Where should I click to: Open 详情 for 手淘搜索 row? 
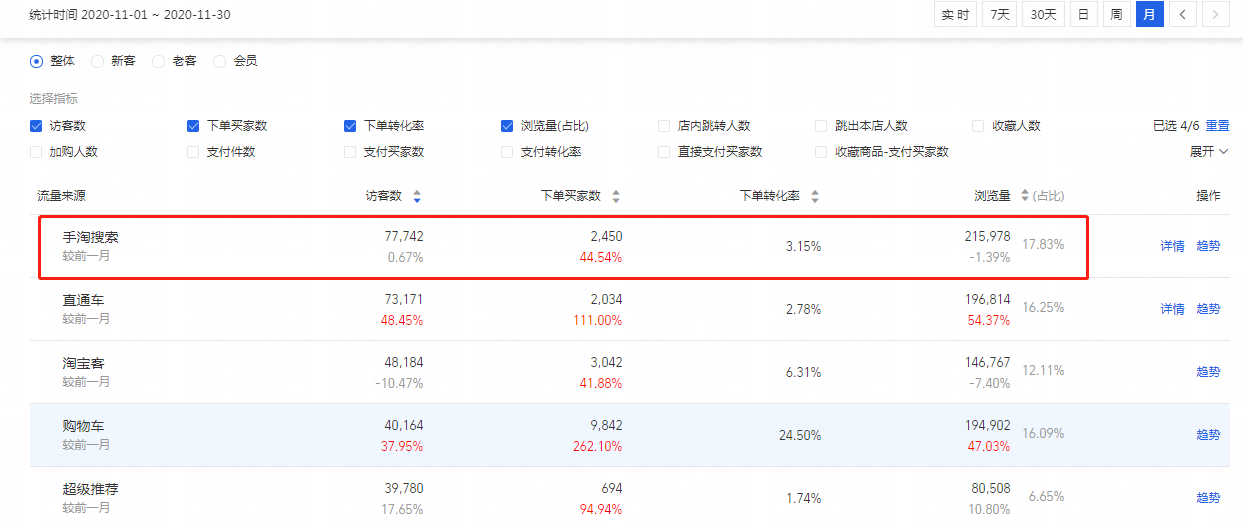point(1172,246)
